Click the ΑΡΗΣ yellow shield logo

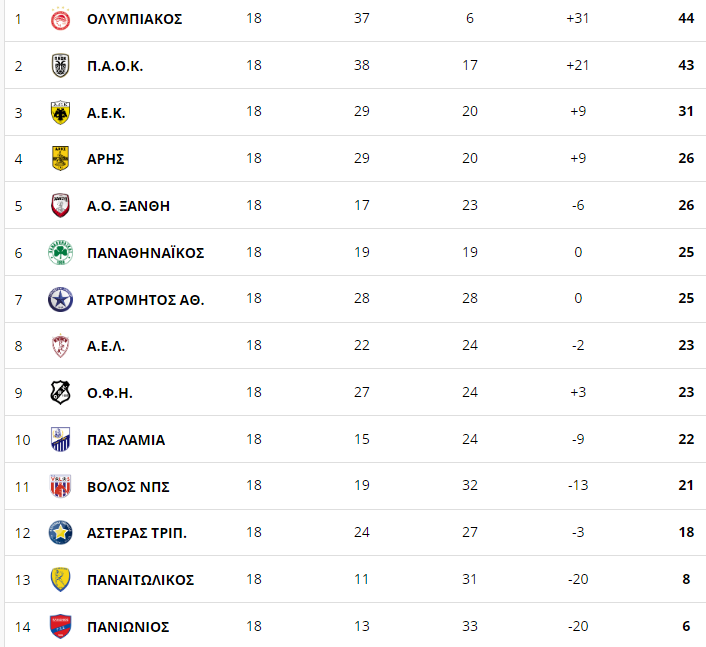click(60, 158)
